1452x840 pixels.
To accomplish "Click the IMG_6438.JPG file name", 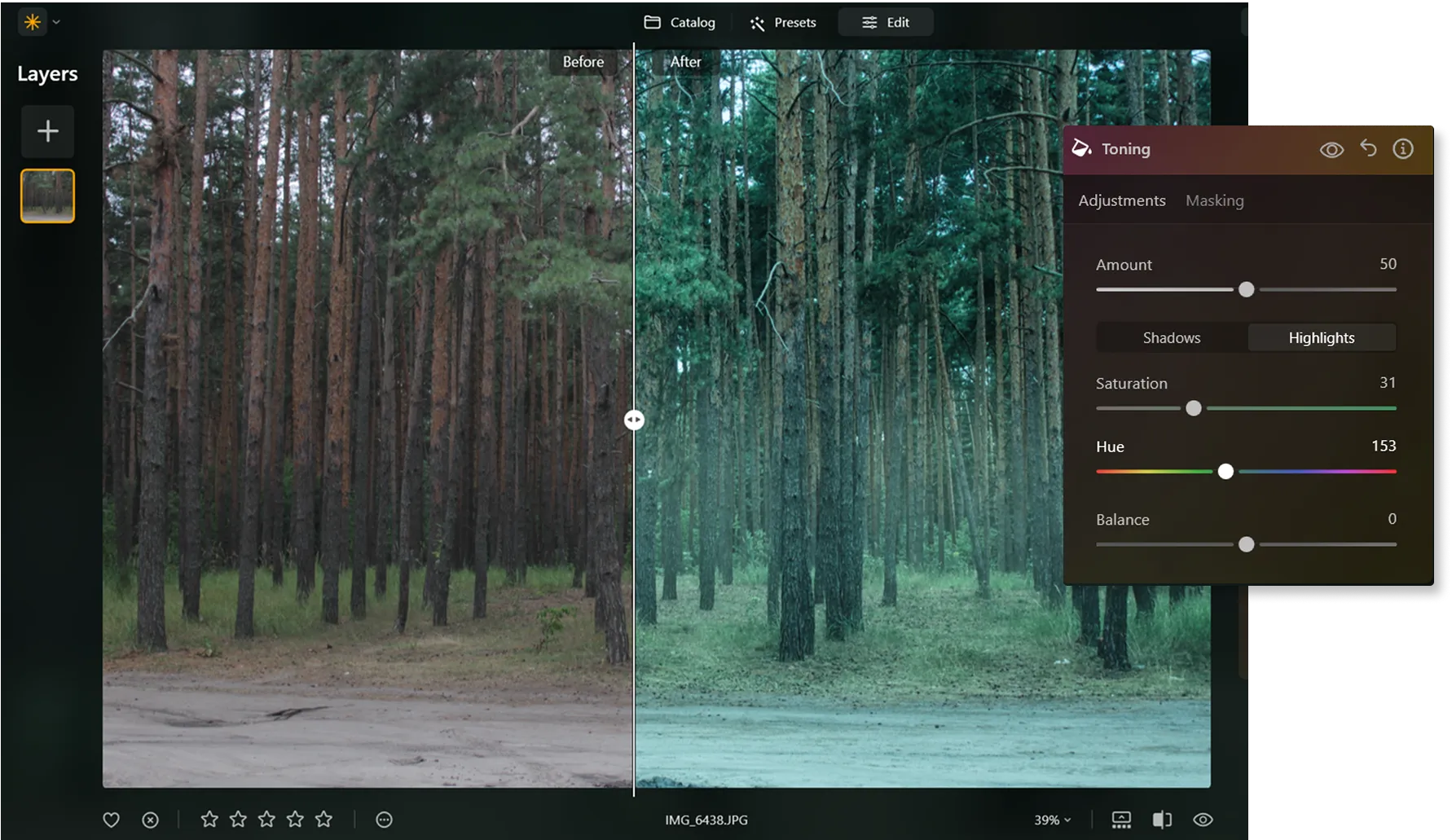I will pyautogui.click(x=706, y=820).
